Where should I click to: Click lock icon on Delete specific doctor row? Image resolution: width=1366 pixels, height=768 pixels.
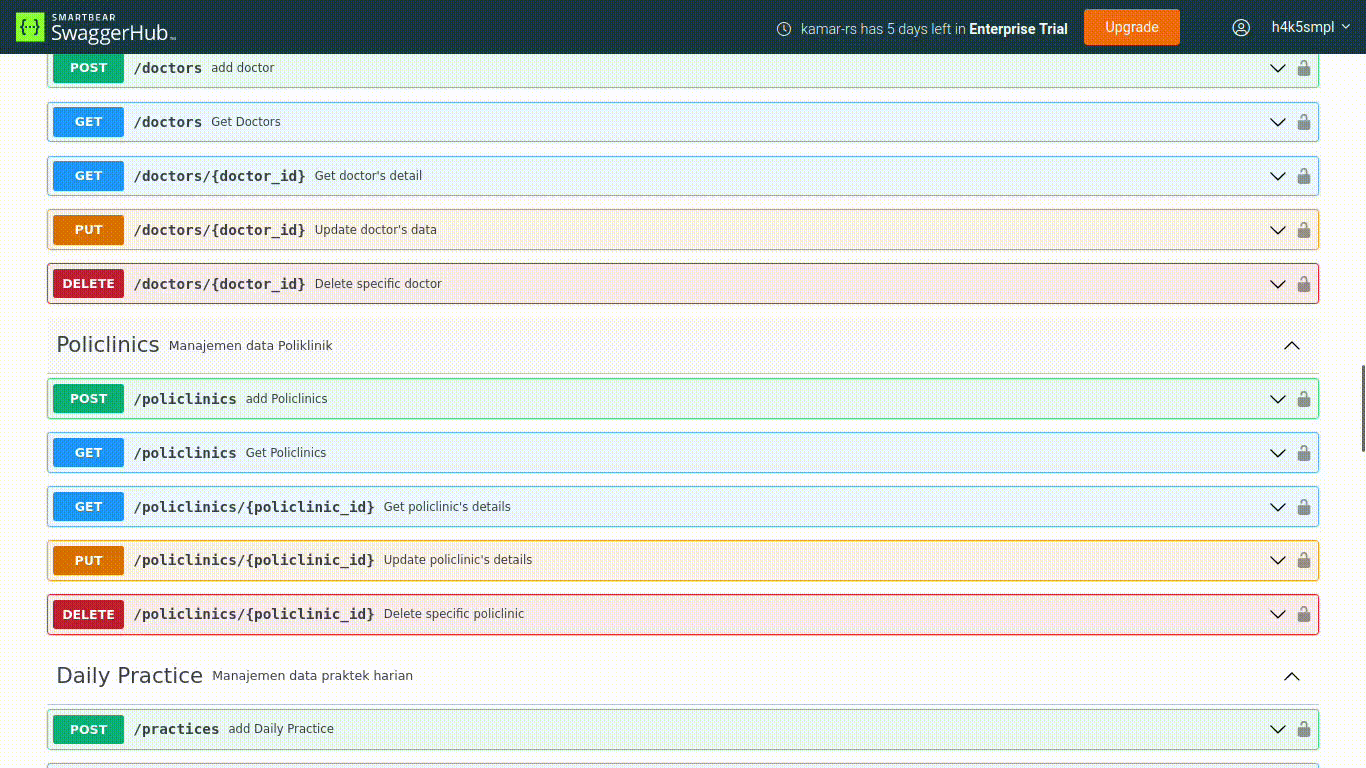1304,284
